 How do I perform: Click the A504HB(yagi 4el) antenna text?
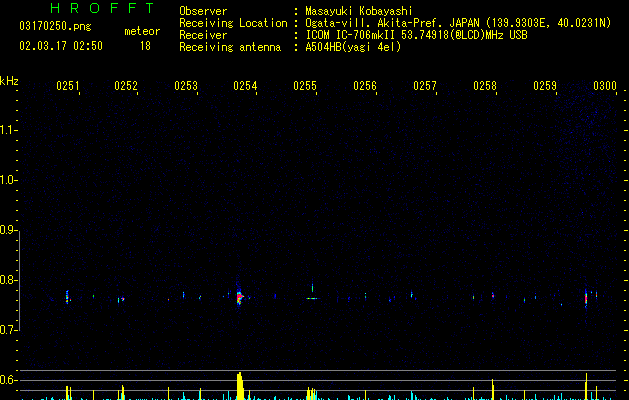(353, 47)
